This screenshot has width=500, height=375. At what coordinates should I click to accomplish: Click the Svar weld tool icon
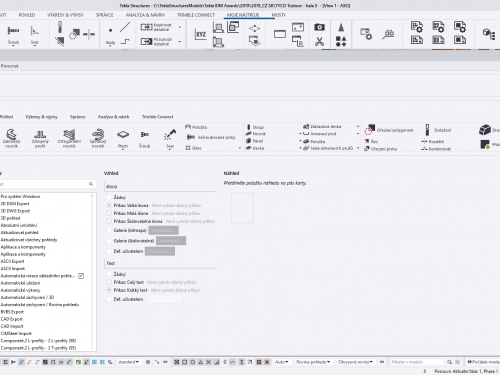coord(170,135)
